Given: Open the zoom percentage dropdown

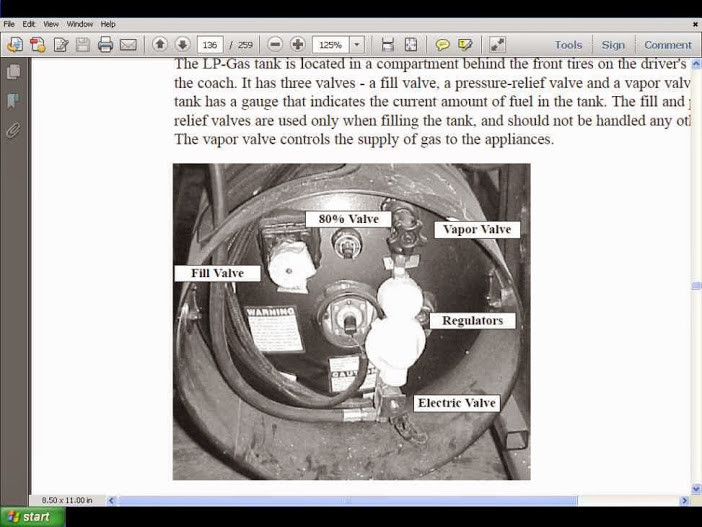Looking at the screenshot, I should tap(357, 45).
